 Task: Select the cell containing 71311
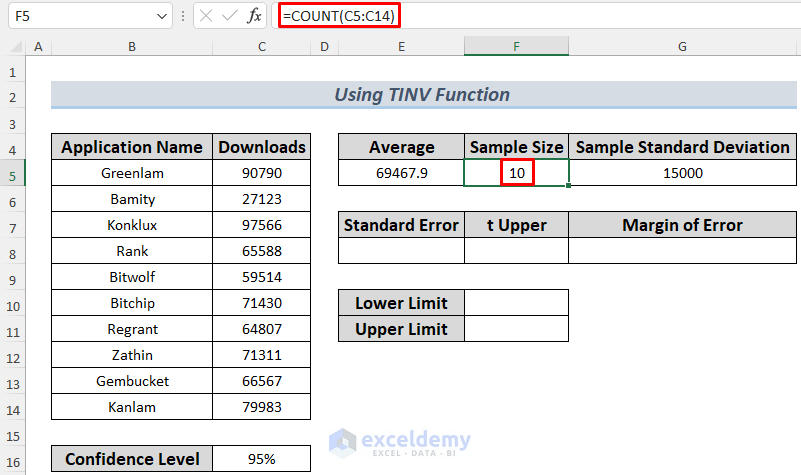click(262, 355)
